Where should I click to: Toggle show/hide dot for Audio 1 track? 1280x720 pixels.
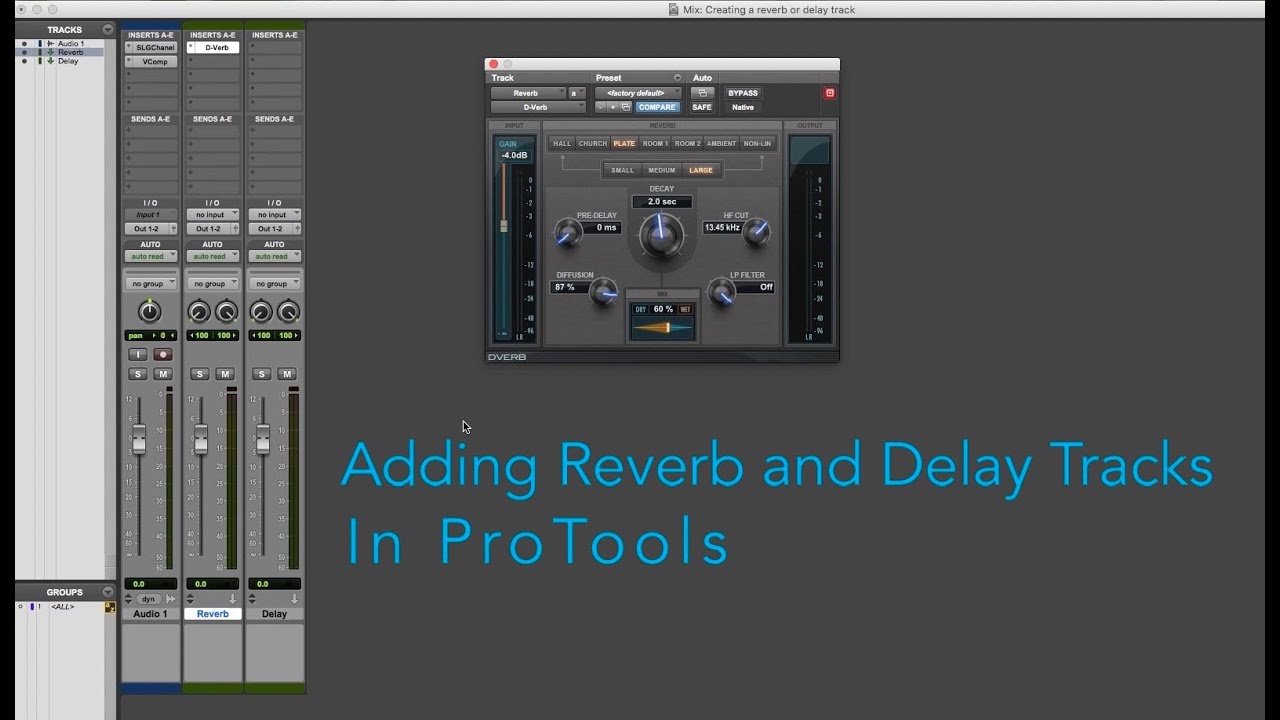pos(24,44)
